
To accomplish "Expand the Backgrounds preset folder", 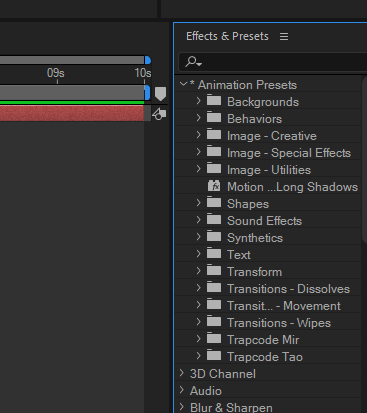I will click(x=199, y=101).
